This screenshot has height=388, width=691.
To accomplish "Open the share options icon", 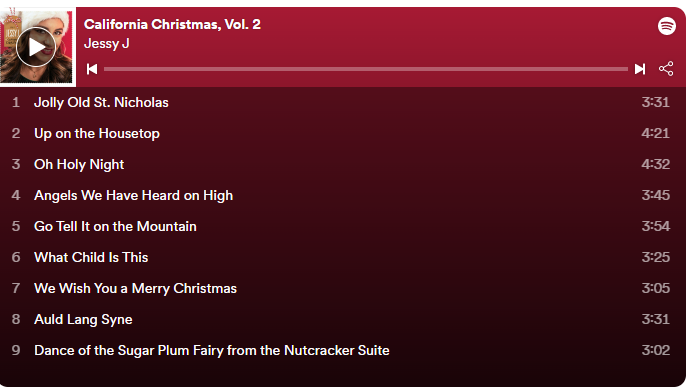I will pyautogui.click(x=666, y=69).
